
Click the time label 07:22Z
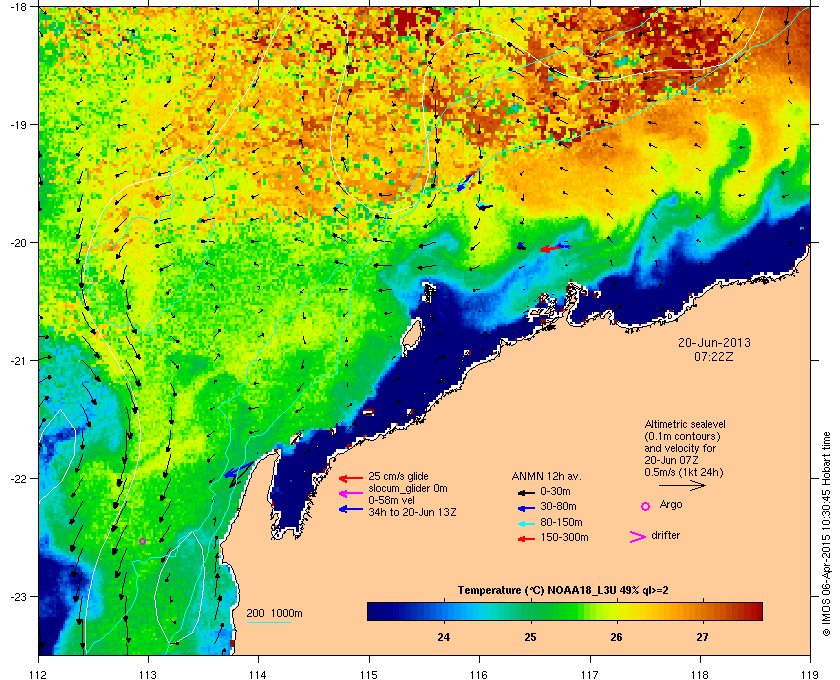click(x=714, y=356)
